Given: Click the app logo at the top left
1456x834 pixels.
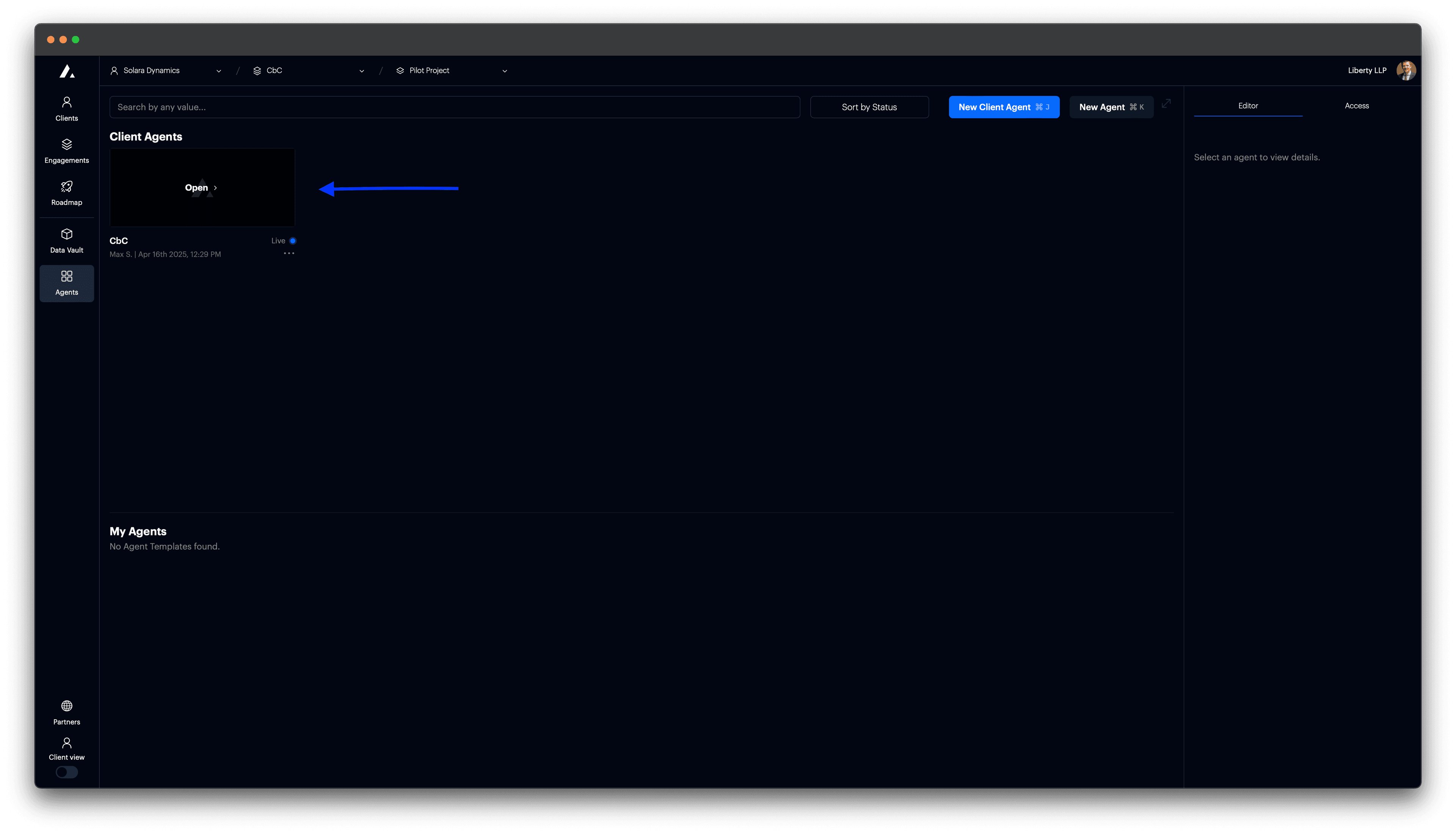Looking at the screenshot, I should click(66, 71).
